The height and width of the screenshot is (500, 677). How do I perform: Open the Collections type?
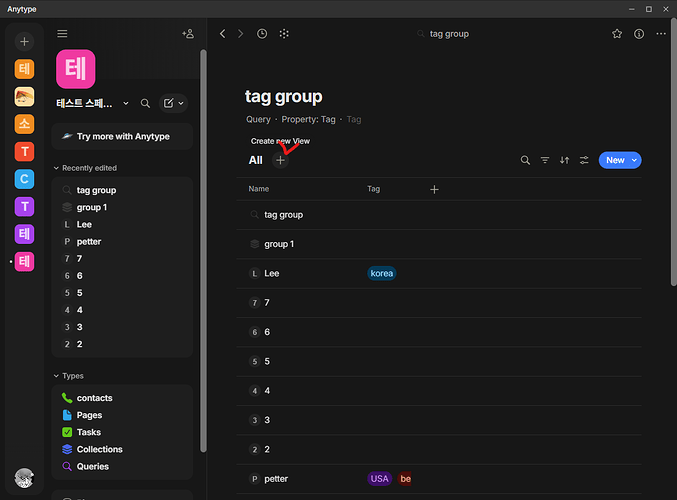pyautogui.click(x=122, y=449)
